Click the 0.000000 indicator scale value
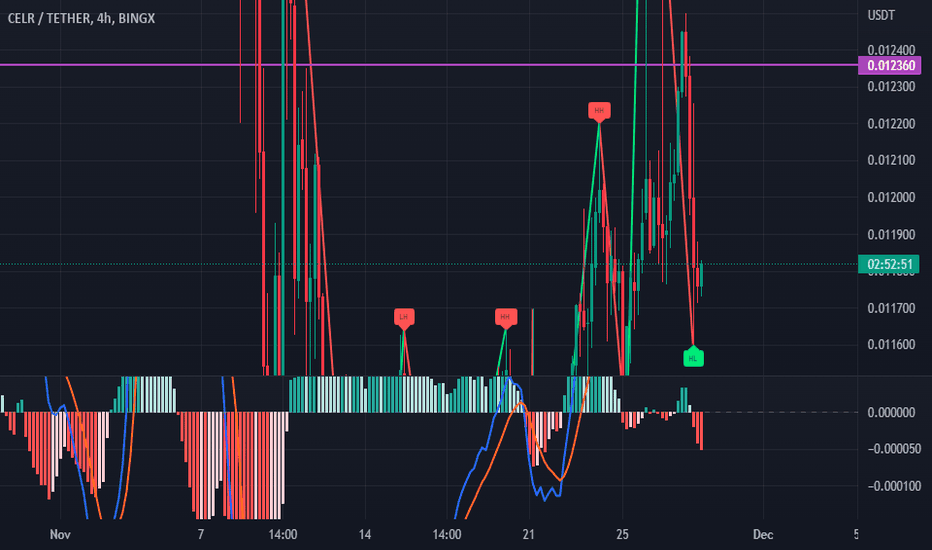Screen dimensions: 932x550 pyautogui.click(x=891, y=412)
